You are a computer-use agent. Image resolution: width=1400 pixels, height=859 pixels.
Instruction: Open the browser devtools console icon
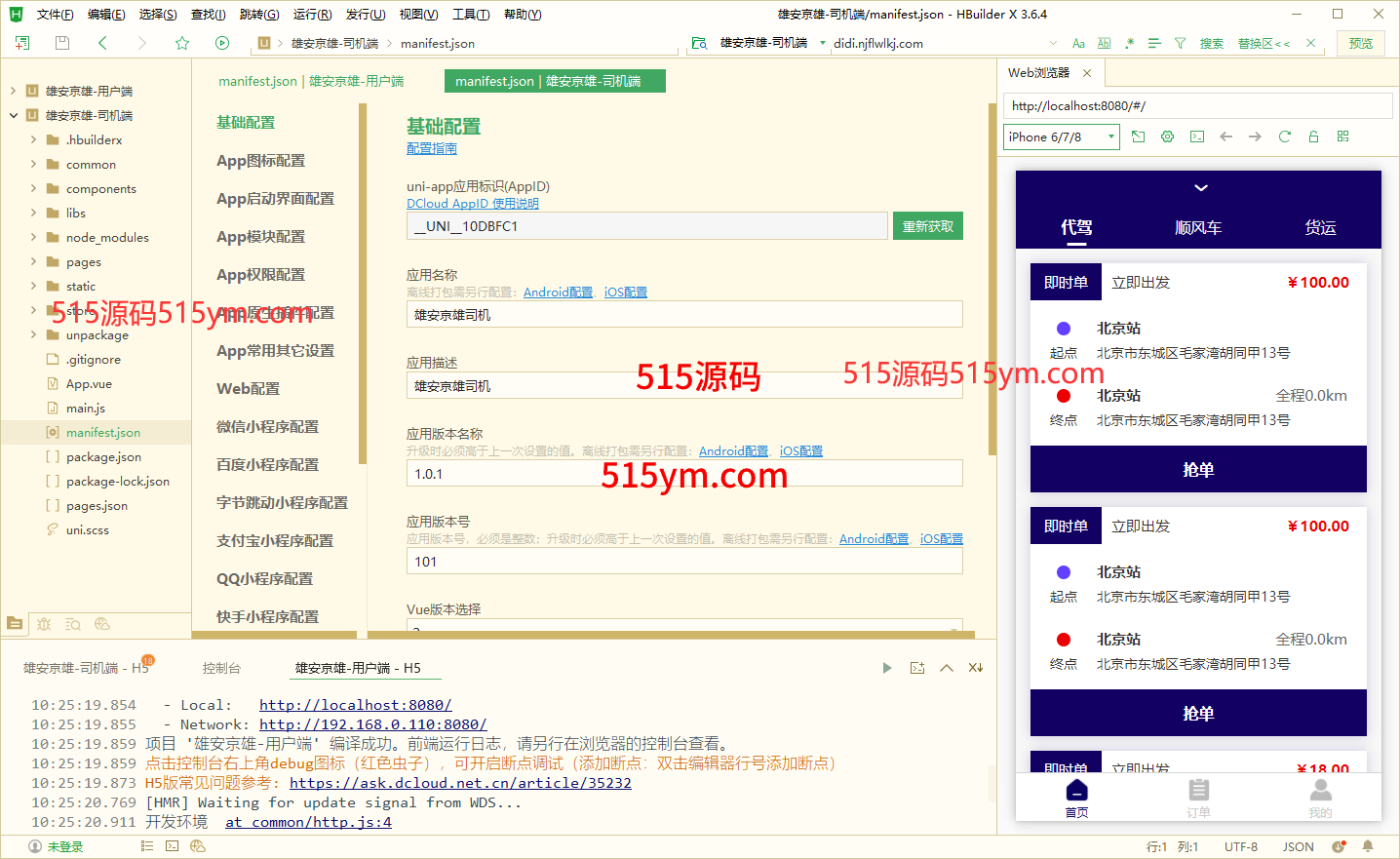click(1196, 137)
